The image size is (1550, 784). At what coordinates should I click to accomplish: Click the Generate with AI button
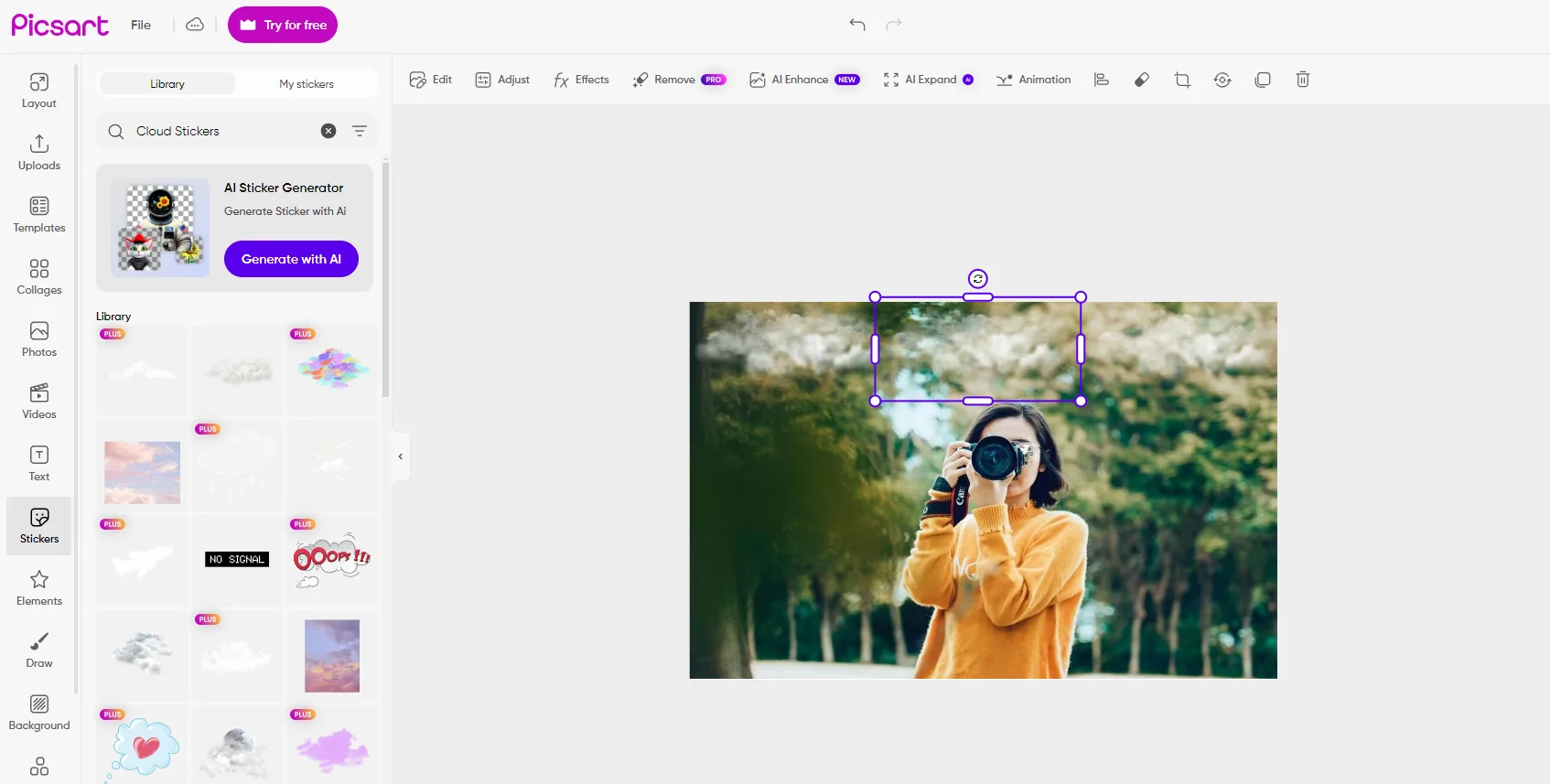click(291, 259)
